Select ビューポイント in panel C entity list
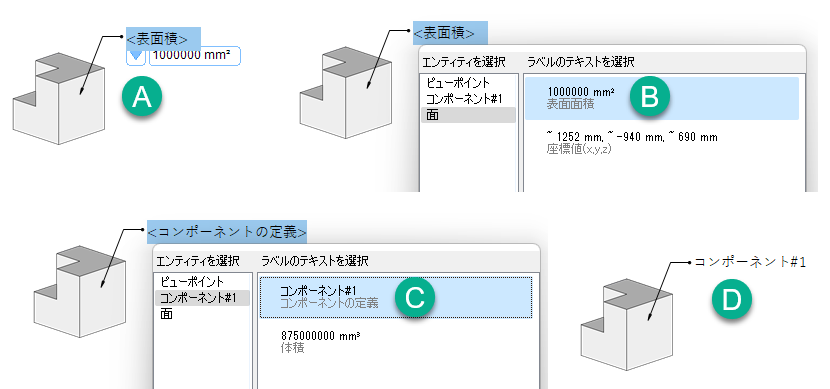Screen dimensions: 830x389 (x=192, y=282)
